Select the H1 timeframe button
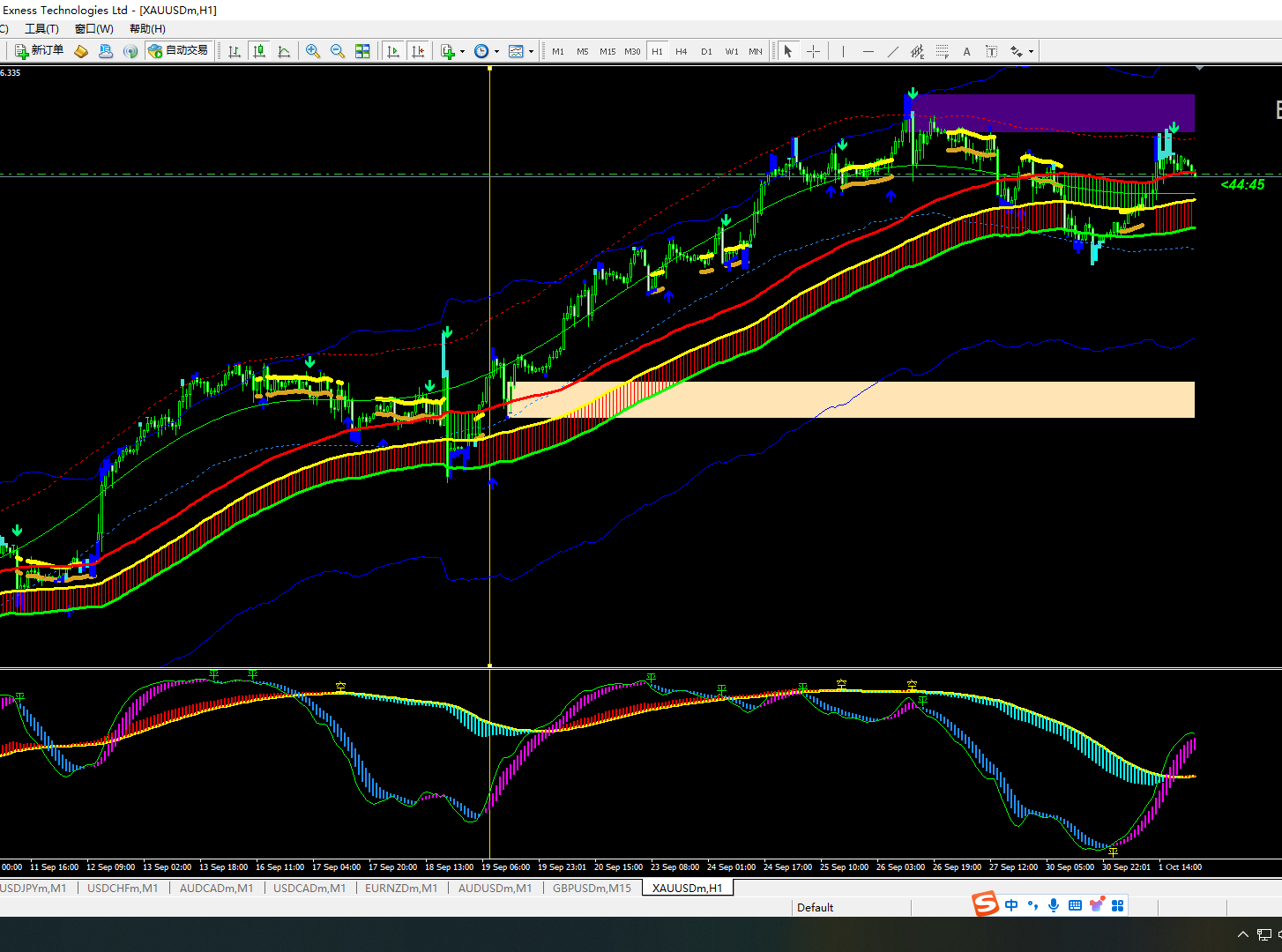Image resolution: width=1282 pixels, height=952 pixels. (x=657, y=51)
